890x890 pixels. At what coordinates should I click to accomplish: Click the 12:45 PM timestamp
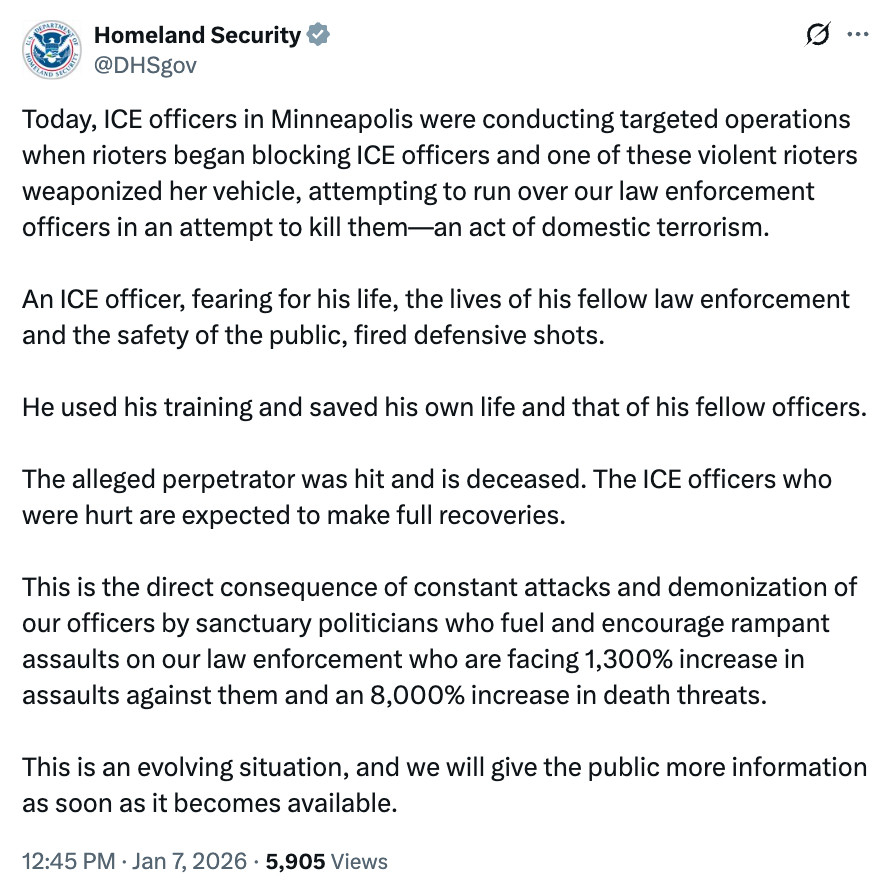(x=65, y=860)
